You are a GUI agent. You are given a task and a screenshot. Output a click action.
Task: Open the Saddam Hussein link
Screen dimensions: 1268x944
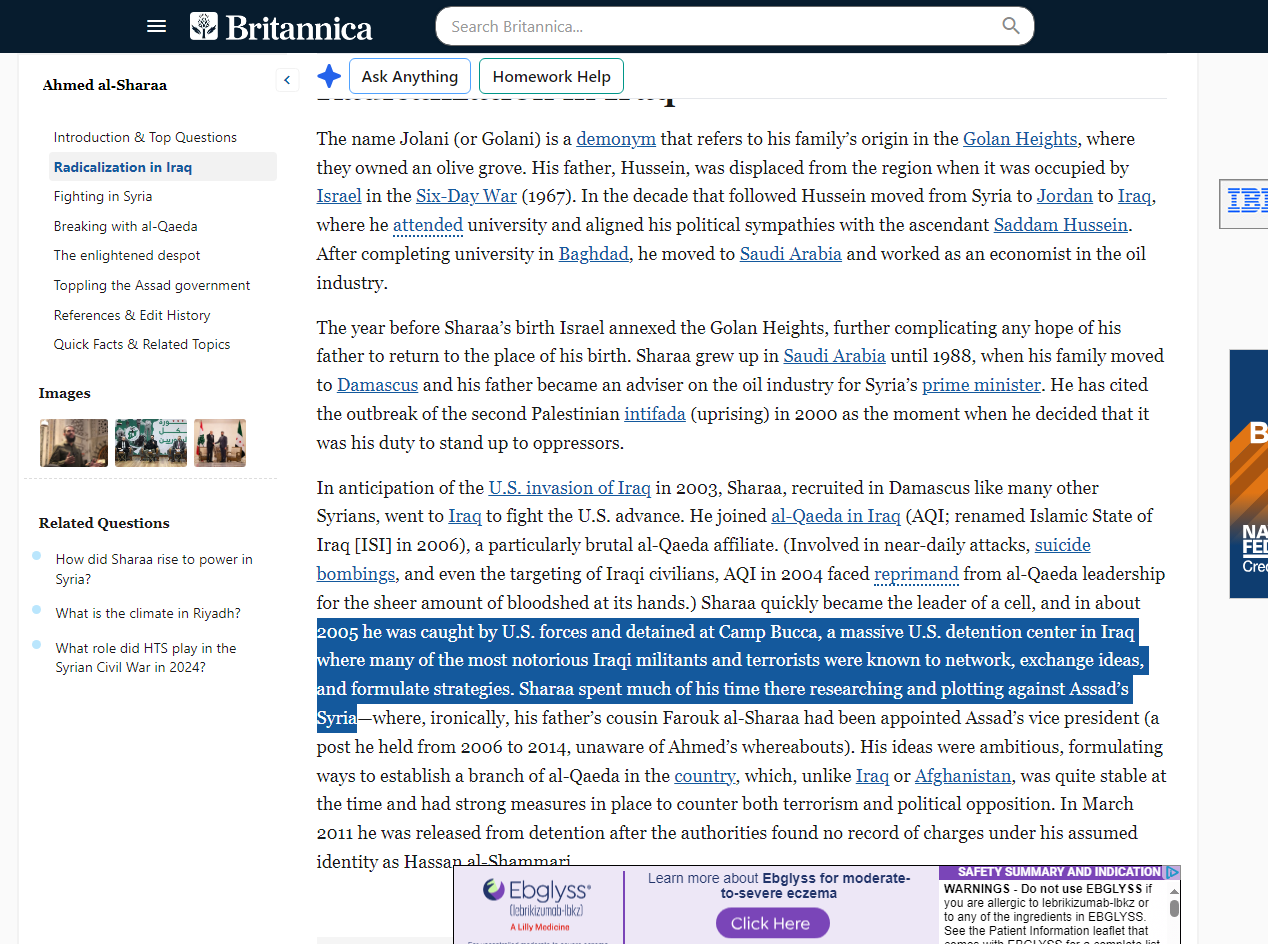[1061, 225]
